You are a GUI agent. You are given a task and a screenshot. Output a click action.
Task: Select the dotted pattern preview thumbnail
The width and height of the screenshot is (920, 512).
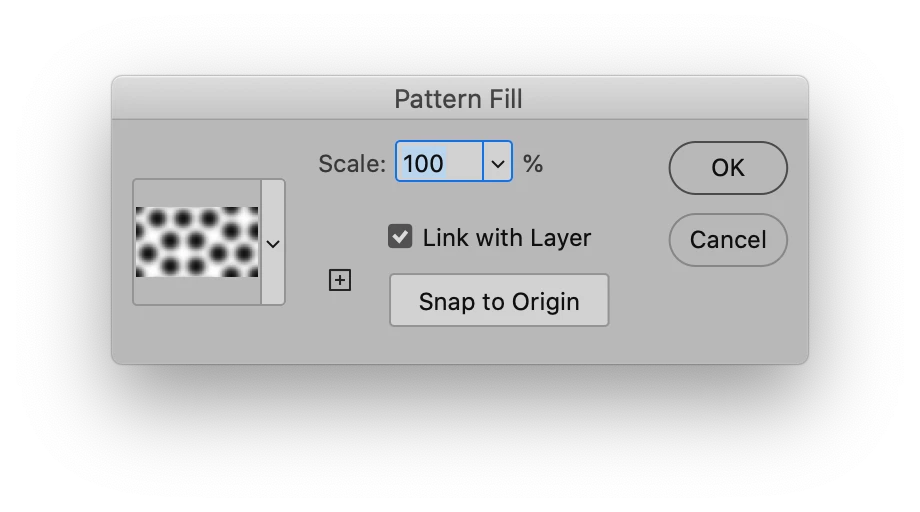pos(197,242)
